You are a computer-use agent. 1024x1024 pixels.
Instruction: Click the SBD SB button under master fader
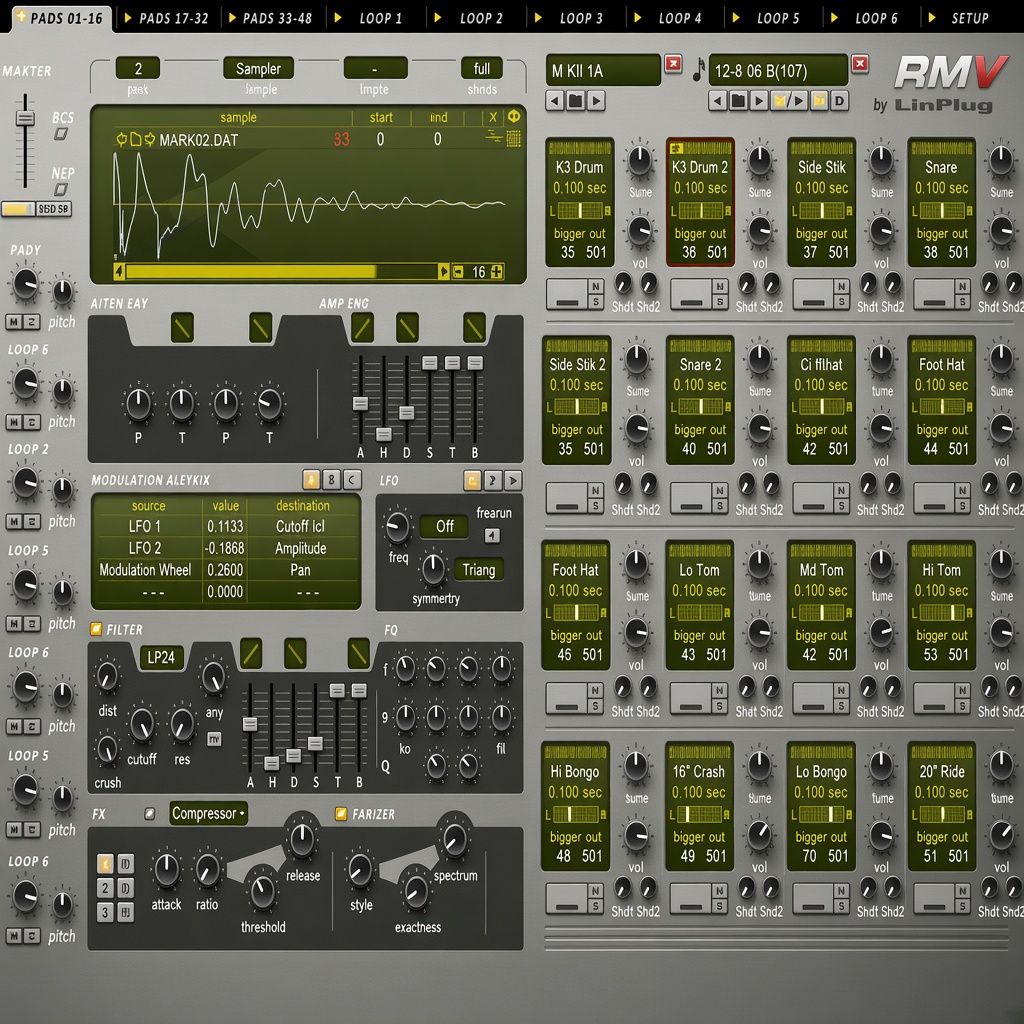pyautogui.click(x=54, y=209)
